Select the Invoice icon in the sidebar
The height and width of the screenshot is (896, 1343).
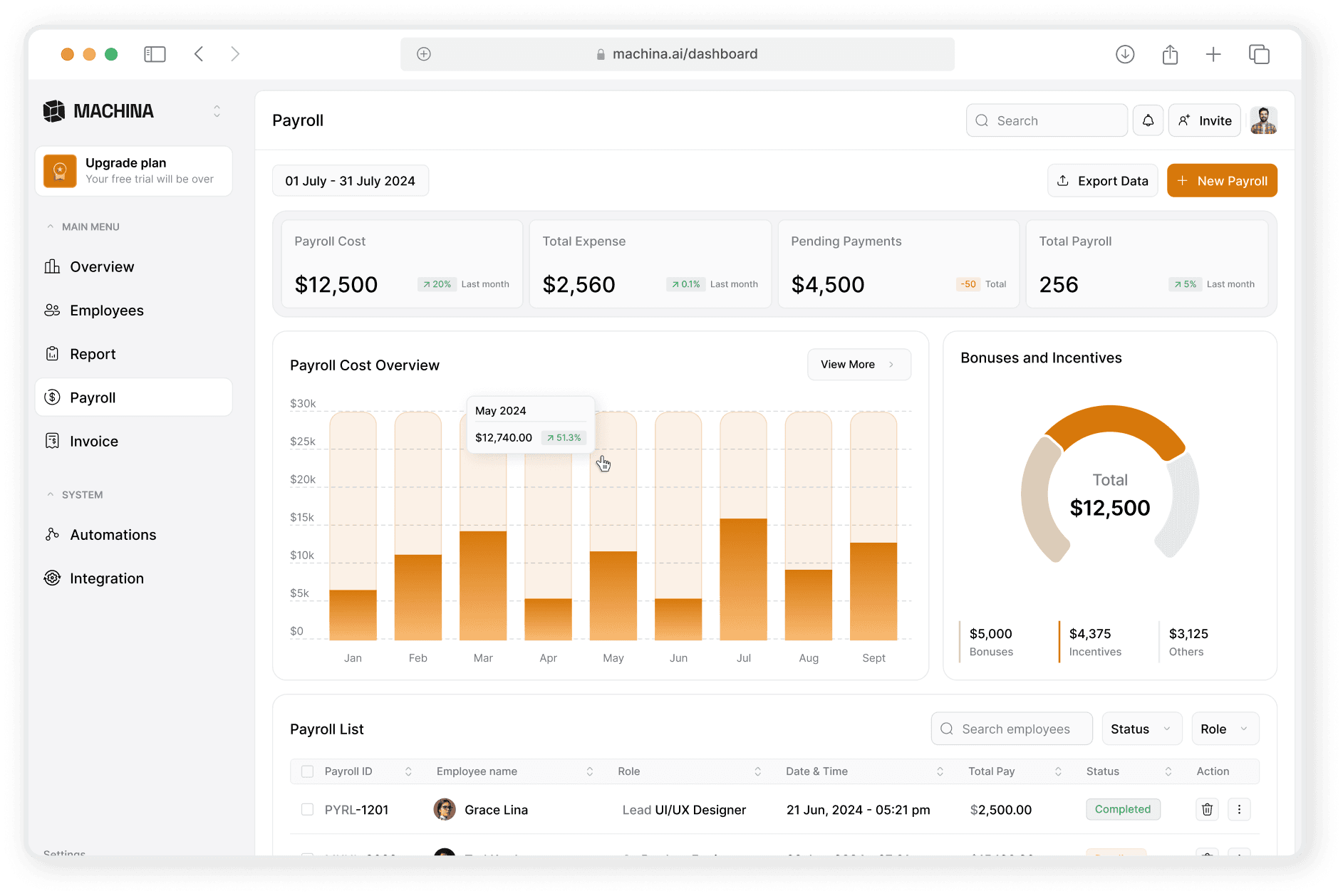coord(52,441)
